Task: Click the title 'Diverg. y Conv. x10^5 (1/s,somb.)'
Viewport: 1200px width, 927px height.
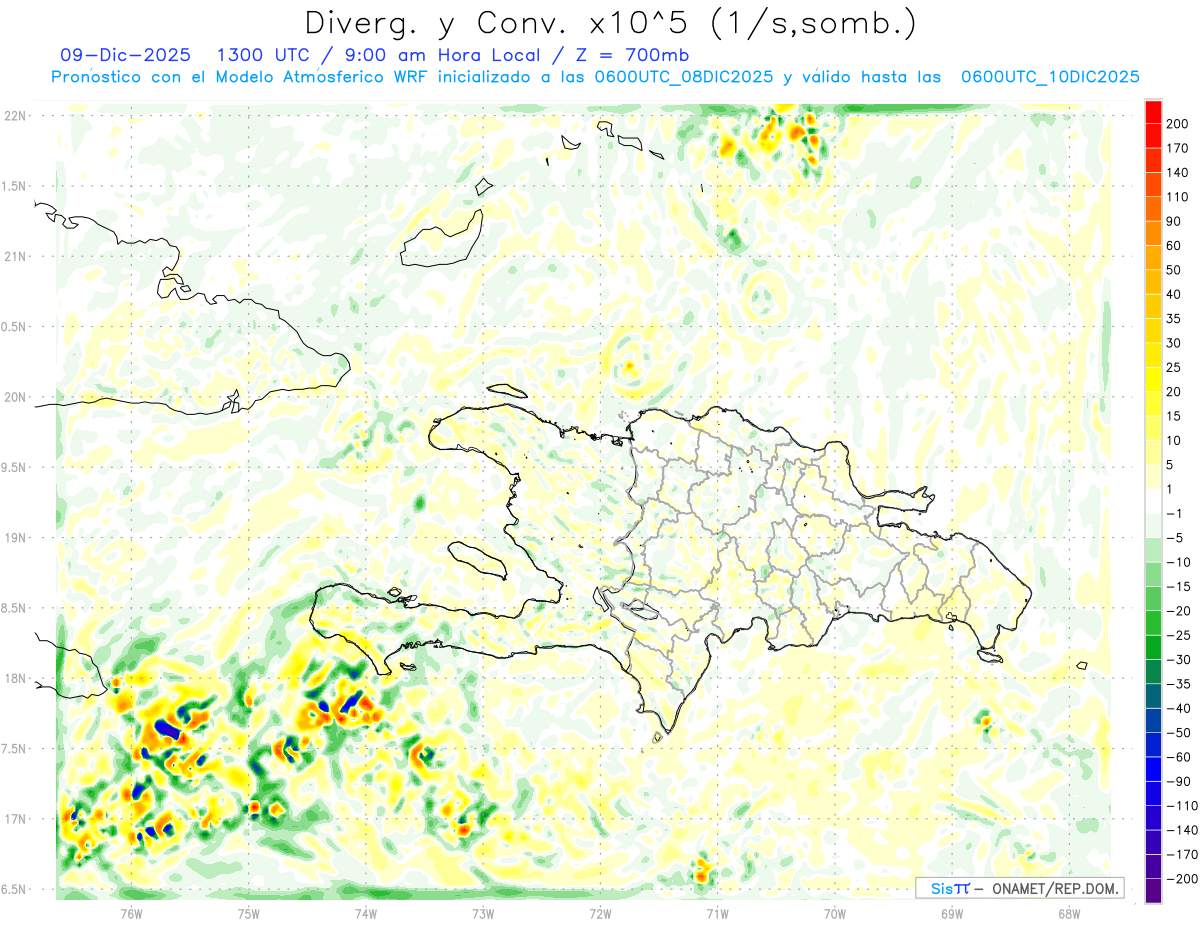Action: pyautogui.click(x=610, y=23)
